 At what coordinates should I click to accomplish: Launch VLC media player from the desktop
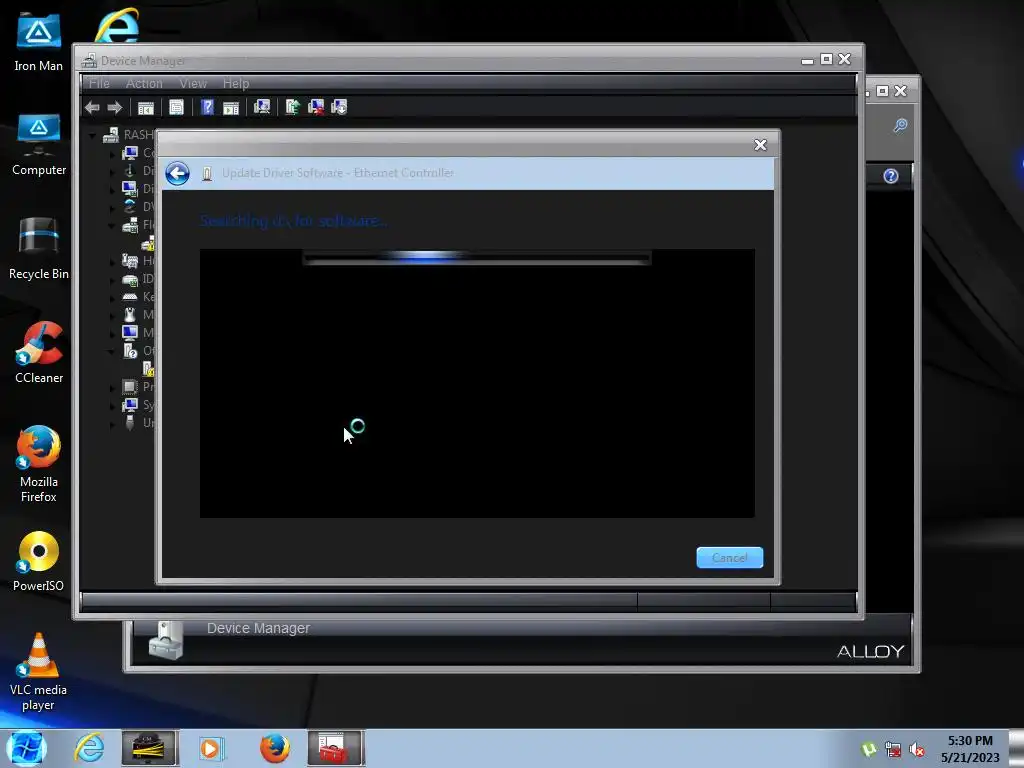(39, 672)
